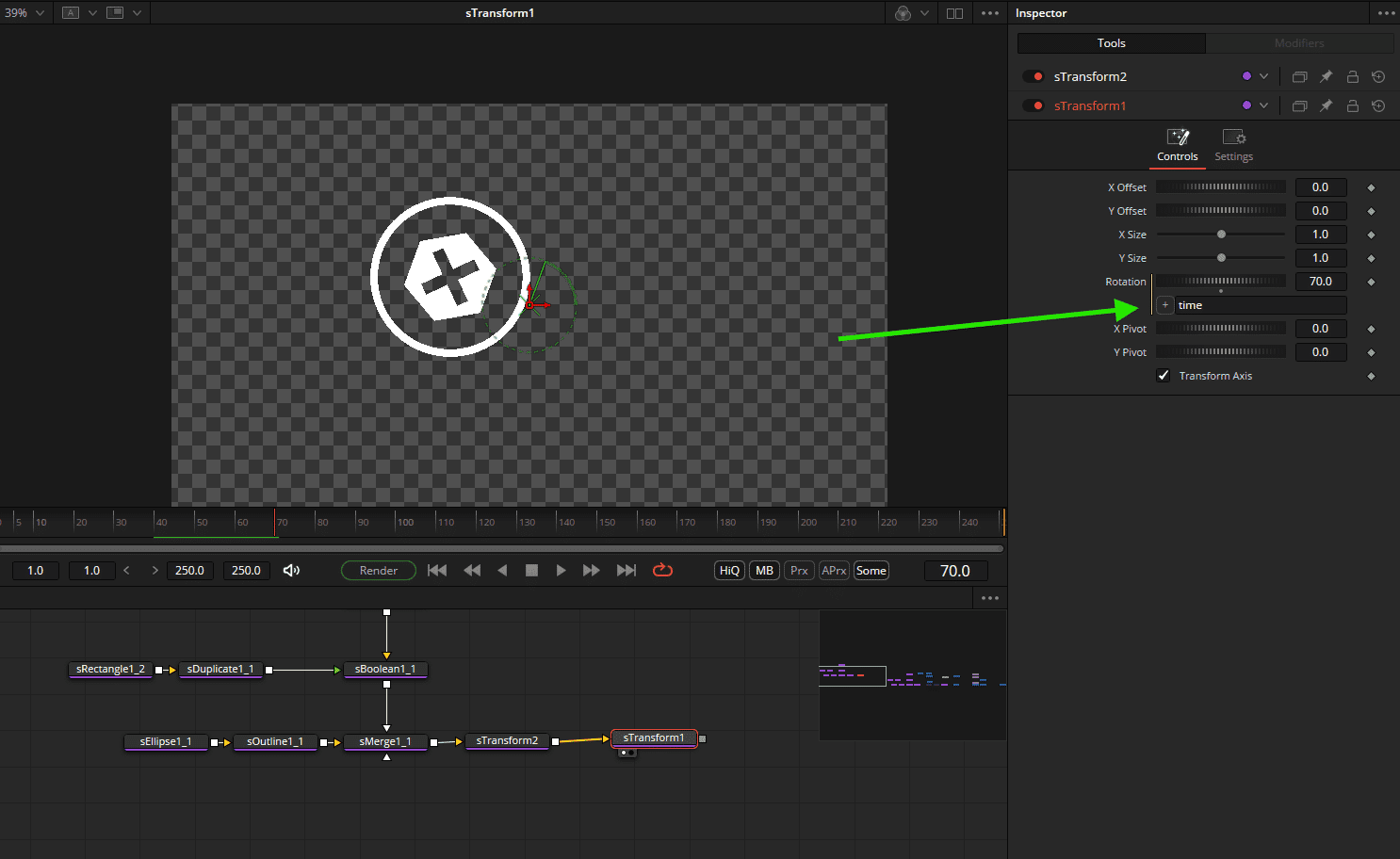The width and height of the screenshot is (1400, 859).
Task: Uncheck the Transform Axis checkbox
Action: coord(1164,375)
